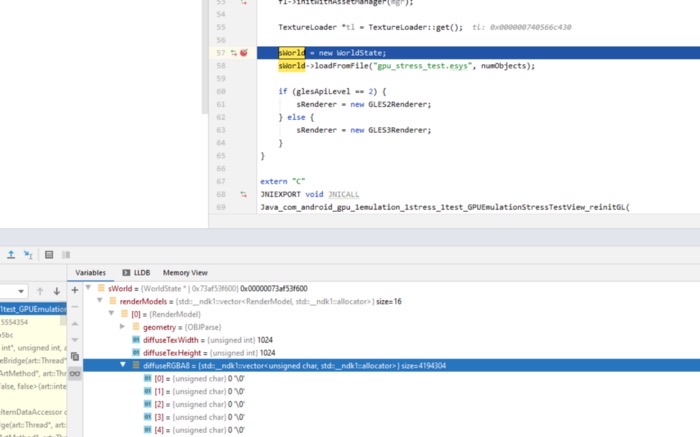700x437 pixels.
Task: Collapse the sWorld variable node
Action: coord(89,288)
